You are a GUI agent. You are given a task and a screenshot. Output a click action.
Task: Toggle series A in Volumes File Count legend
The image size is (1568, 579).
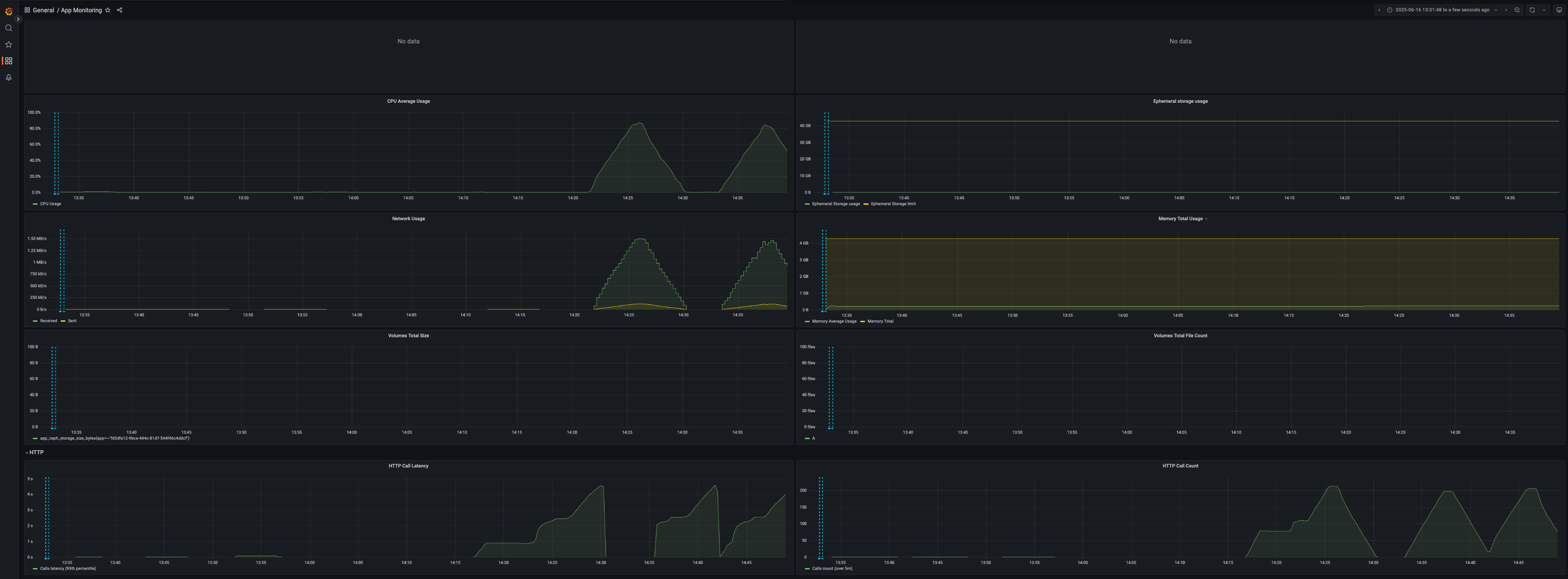click(813, 438)
